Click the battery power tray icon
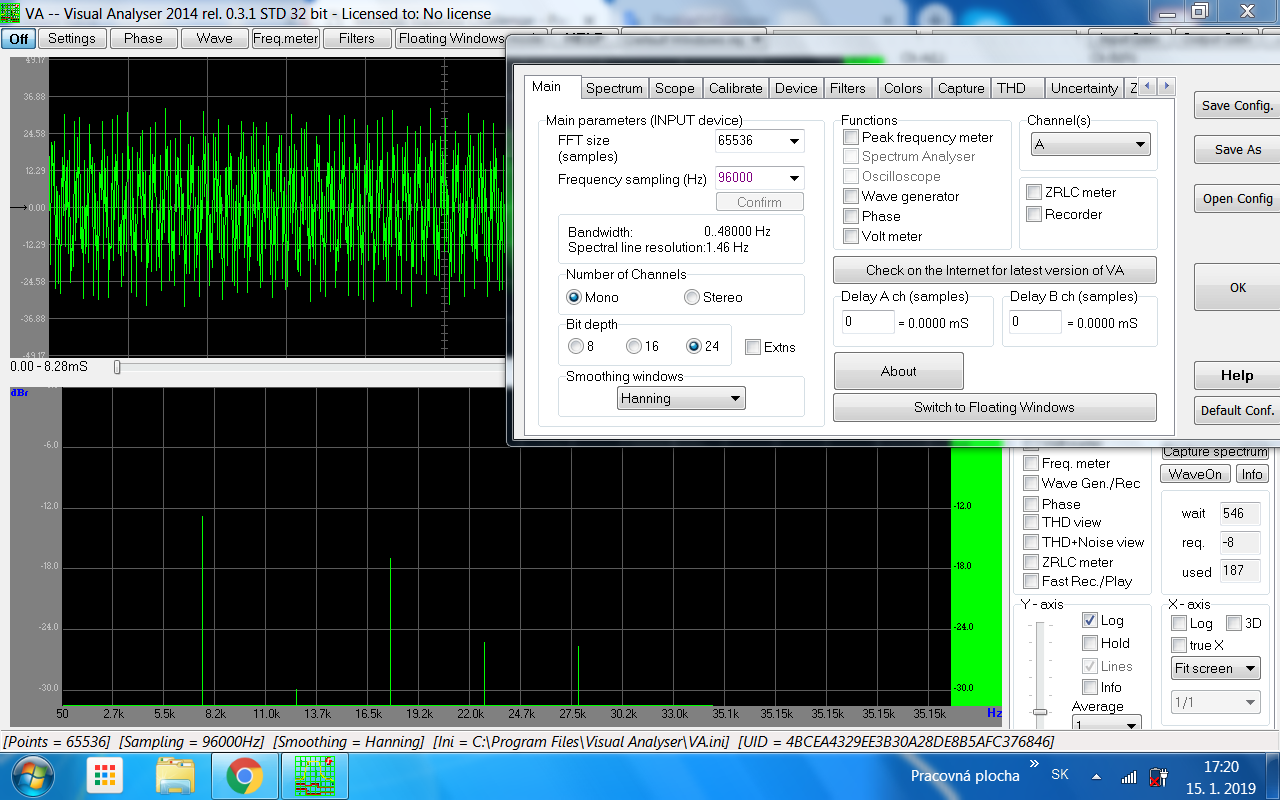Image resolution: width=1280 pixels, height=800 pixels. (1158, 776)
